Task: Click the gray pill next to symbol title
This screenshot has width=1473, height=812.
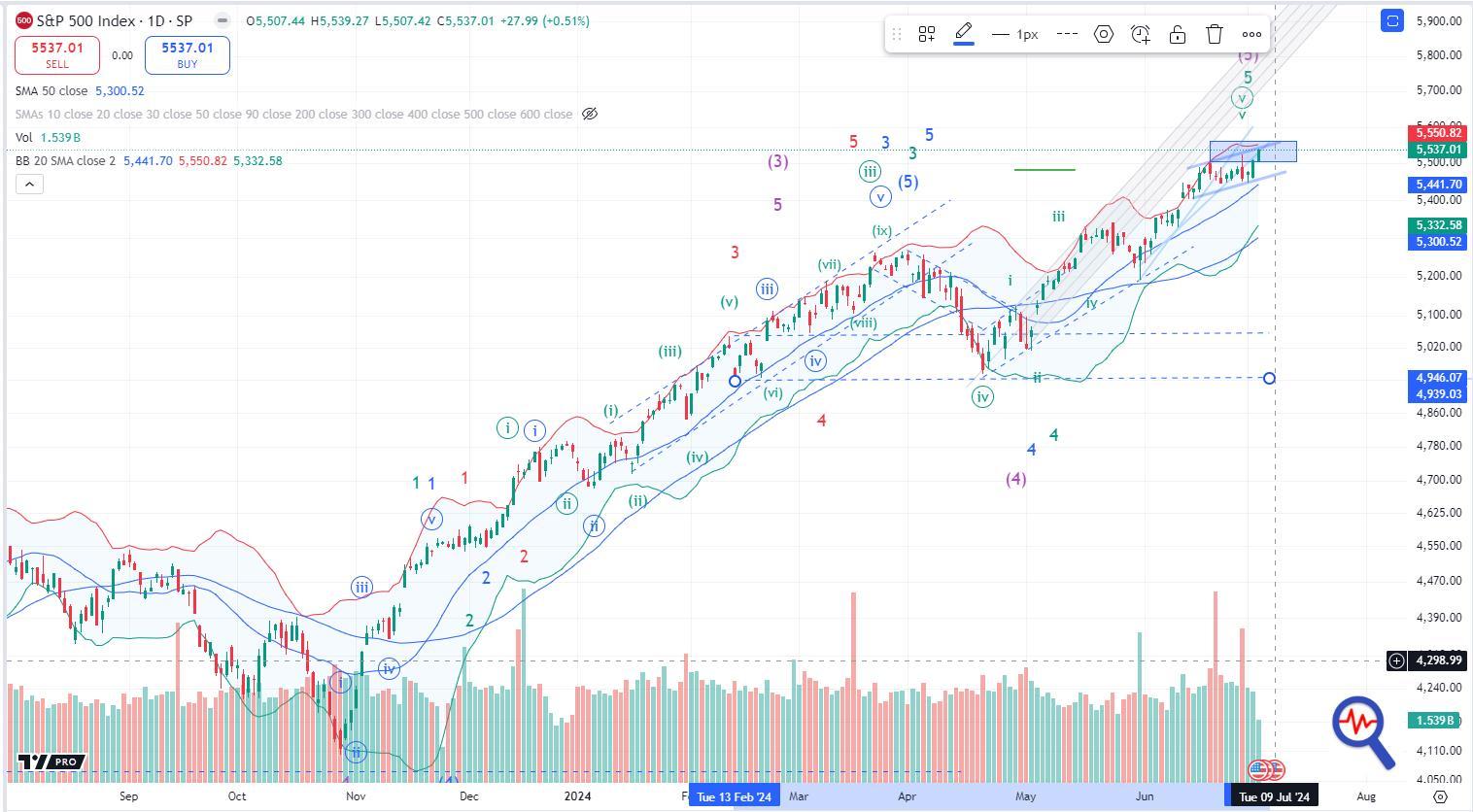Action: (x=223, y=20)
